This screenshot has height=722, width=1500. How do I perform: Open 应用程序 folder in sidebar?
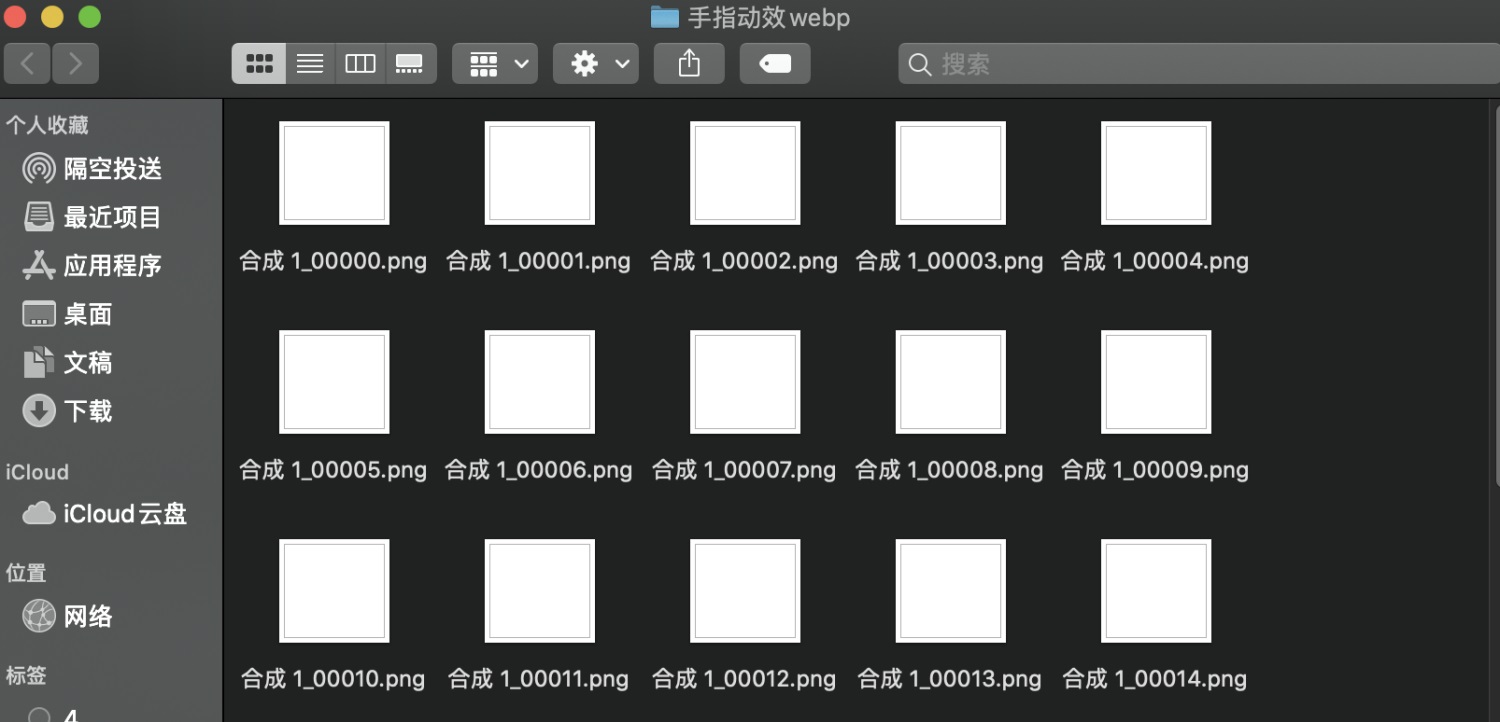(112, 266)
